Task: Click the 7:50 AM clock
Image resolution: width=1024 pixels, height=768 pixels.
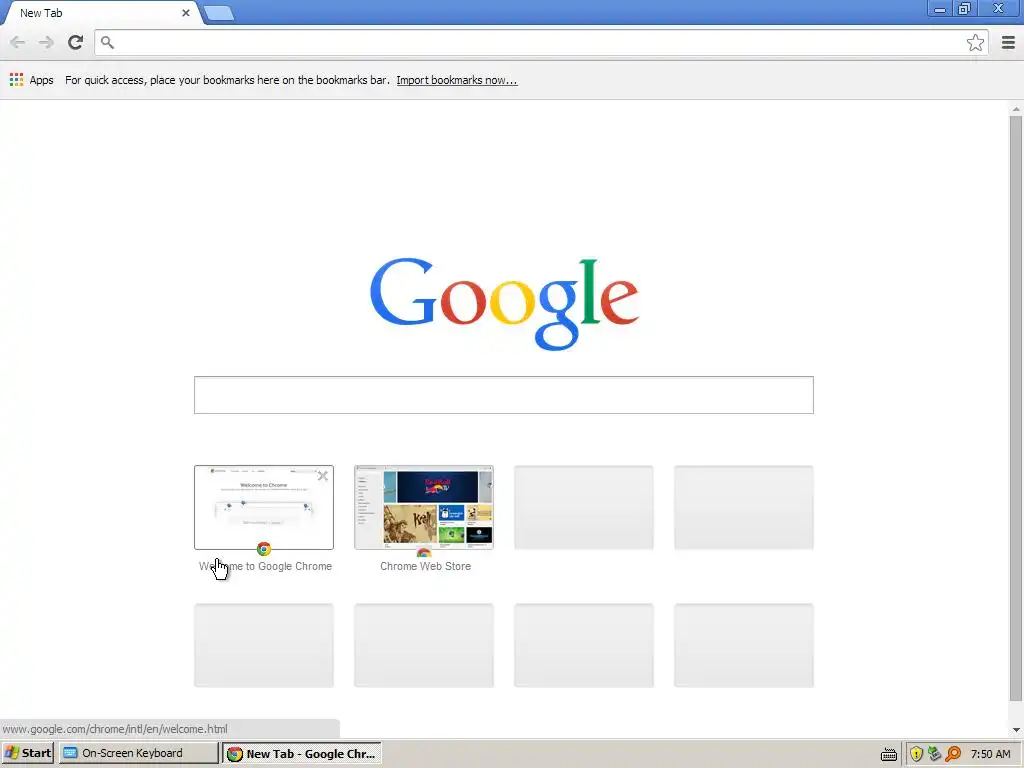Action: pos(990,754)
